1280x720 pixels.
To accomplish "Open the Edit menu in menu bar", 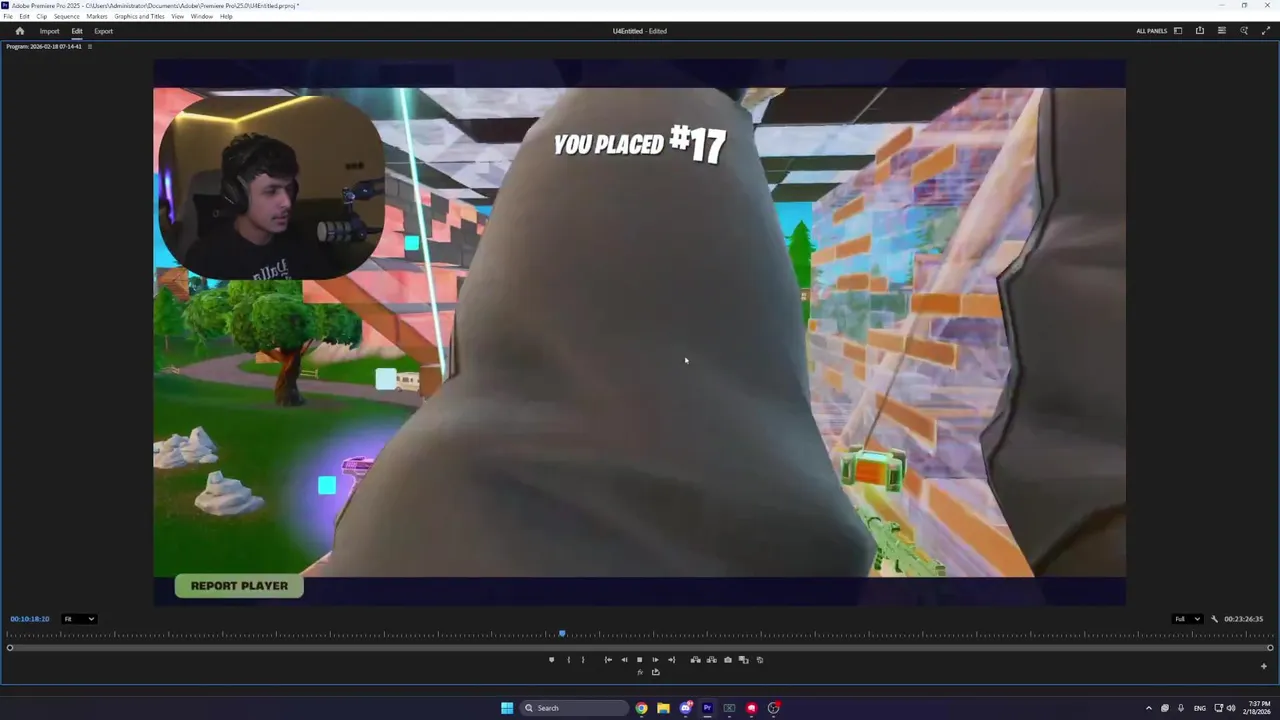I will (24, 16).
